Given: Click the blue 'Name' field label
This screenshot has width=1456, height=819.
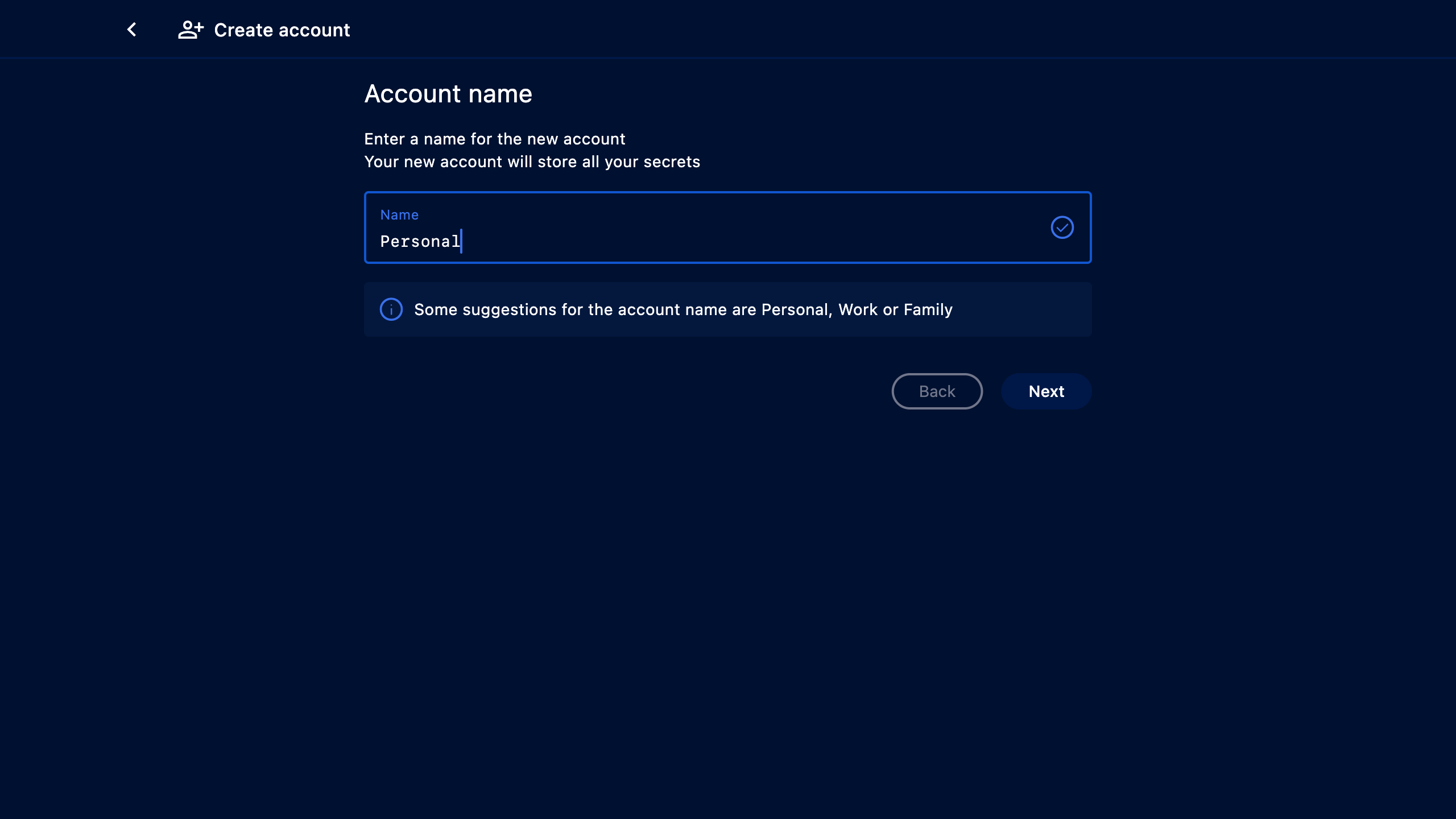Looking at the screenshot, I should 399,215.
